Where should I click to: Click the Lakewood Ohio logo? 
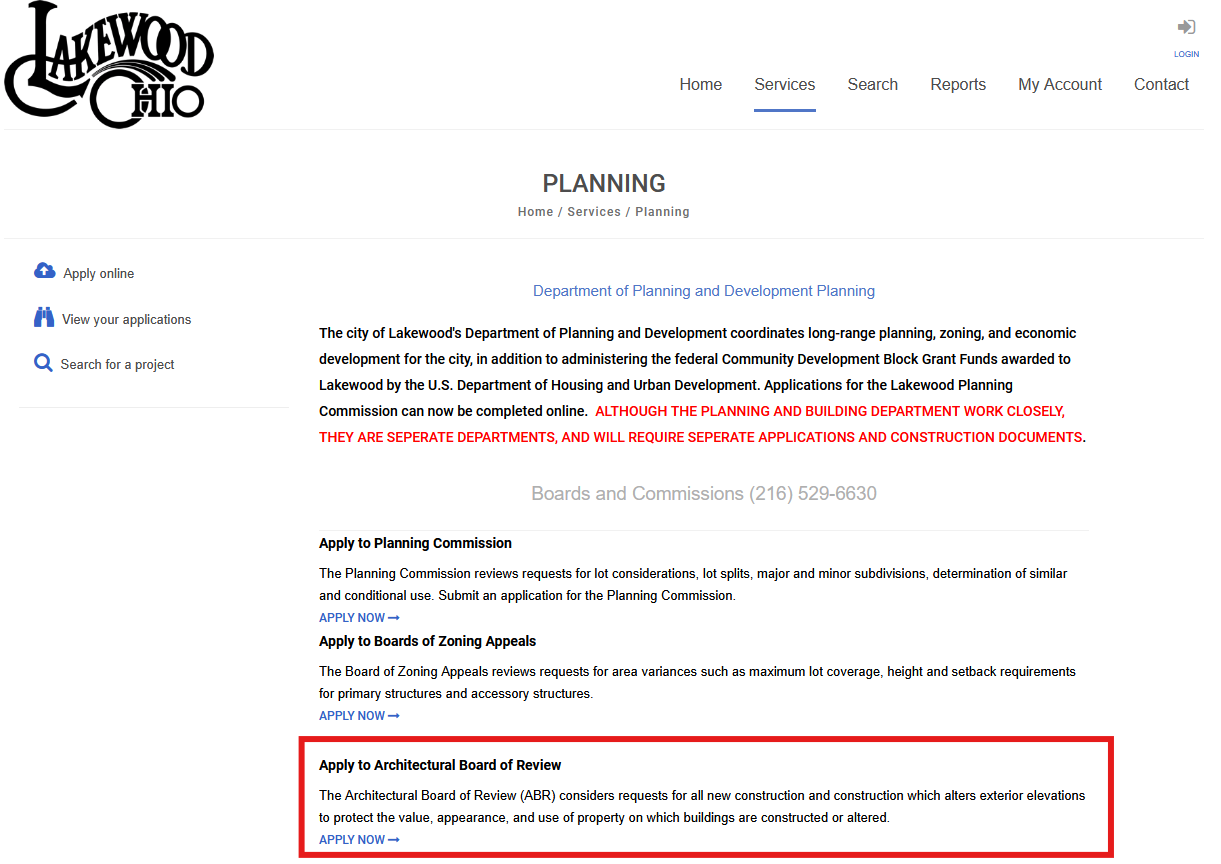pyautogui.click(x=109, y=65)
